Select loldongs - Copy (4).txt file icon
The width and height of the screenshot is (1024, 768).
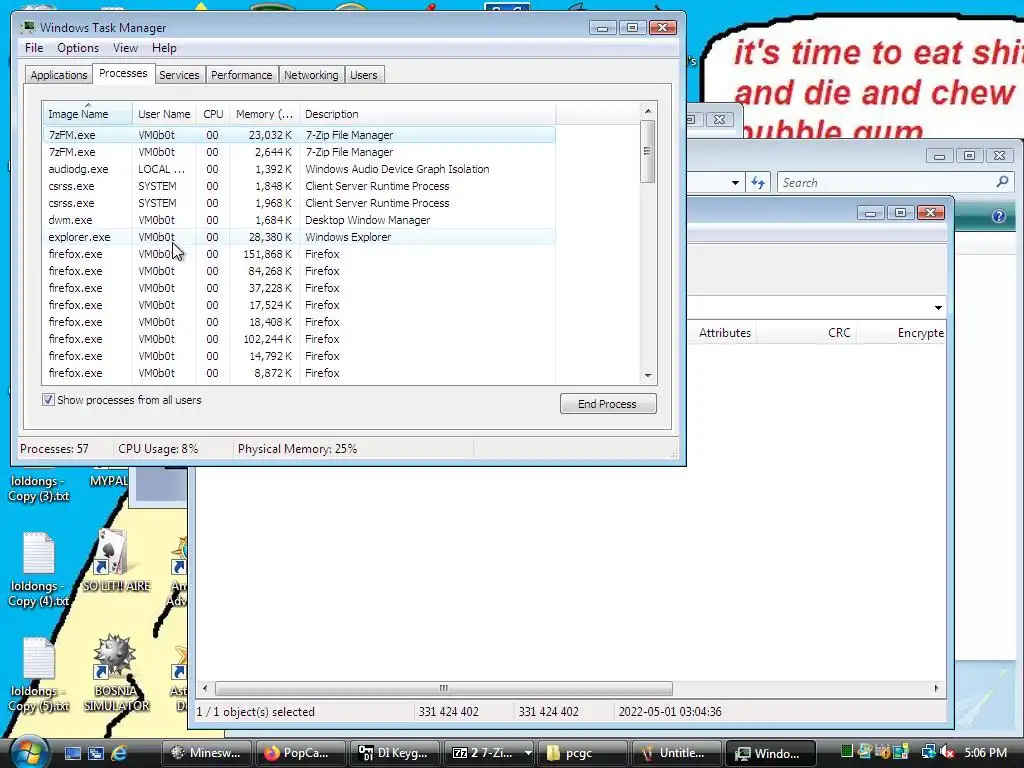click(x=38, y=569)
